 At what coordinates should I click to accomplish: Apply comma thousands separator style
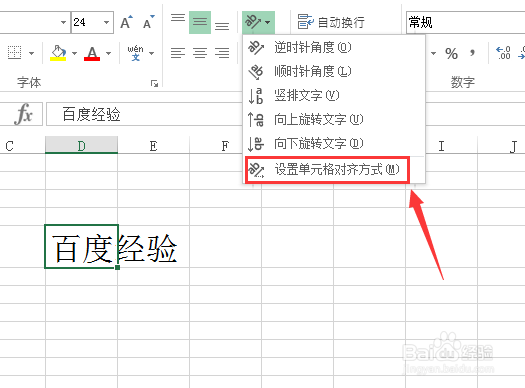click(472, 53)
